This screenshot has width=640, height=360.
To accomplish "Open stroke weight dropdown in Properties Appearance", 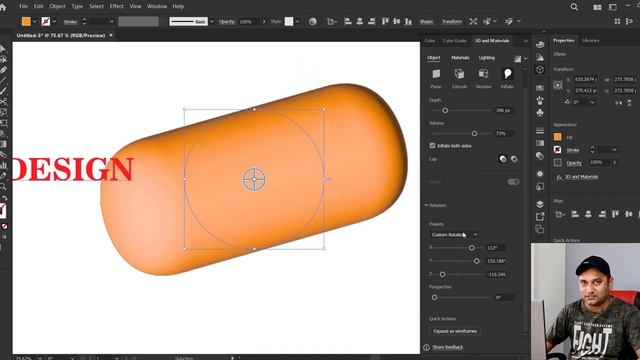I will pyautogui.click(x=614, y=150).
